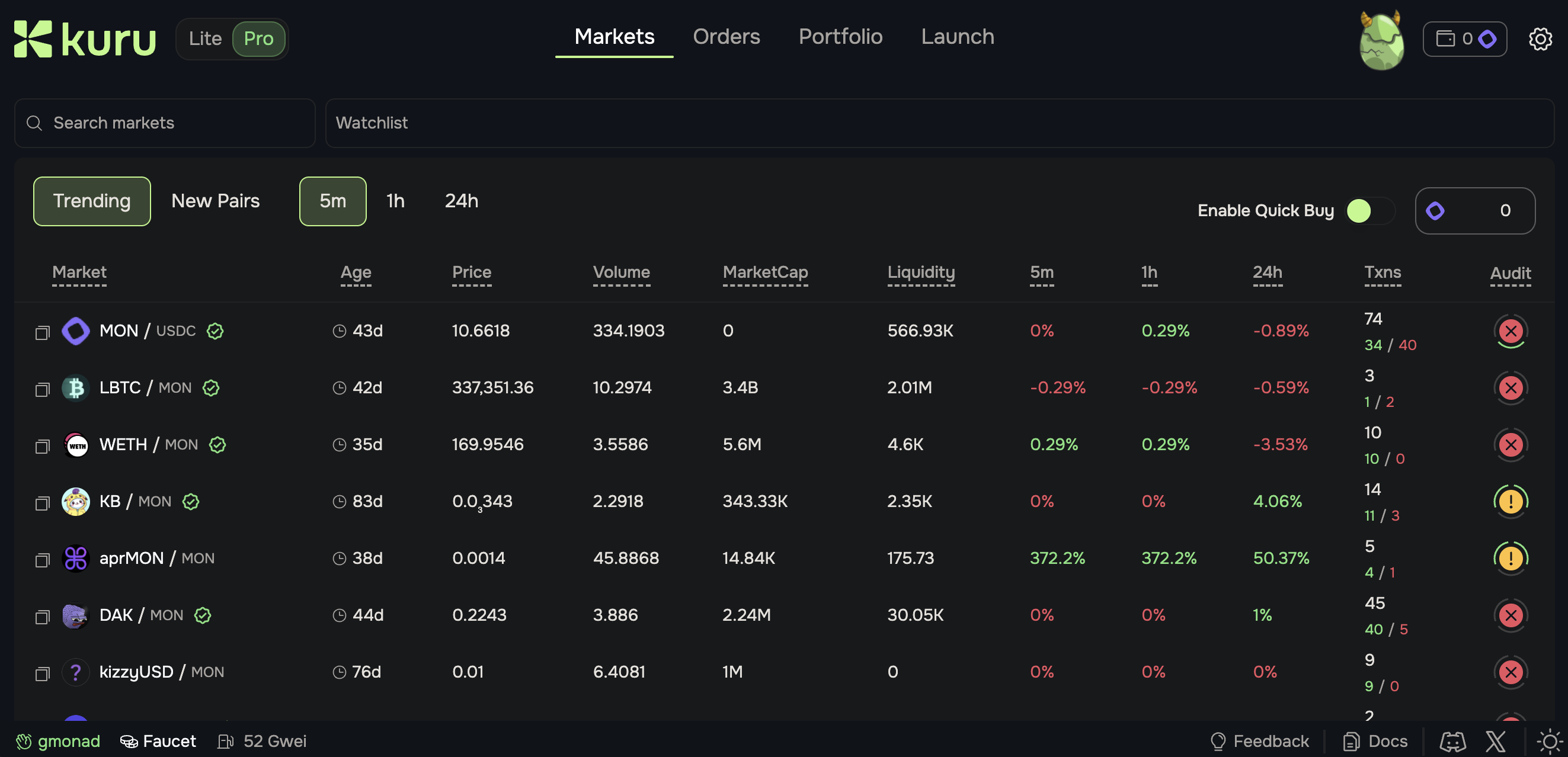The image size is (1568, 757).
Task: Click the Kuru logo
Action: pos(85,40)
